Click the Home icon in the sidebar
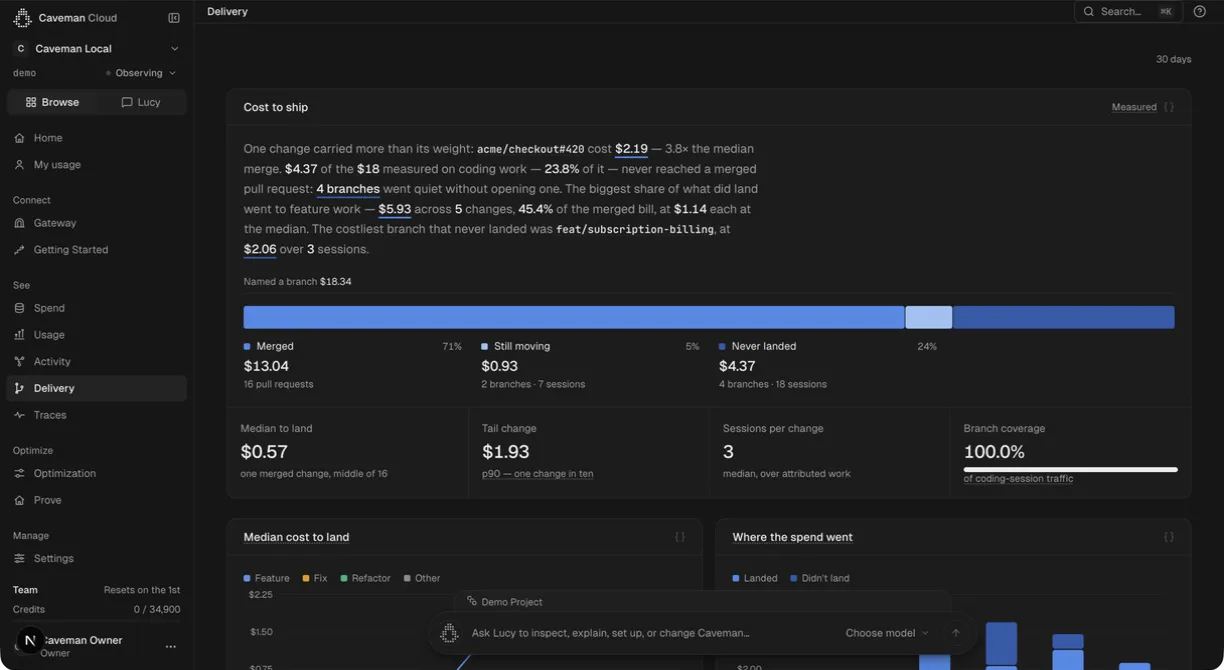 (x=19, y=138)
